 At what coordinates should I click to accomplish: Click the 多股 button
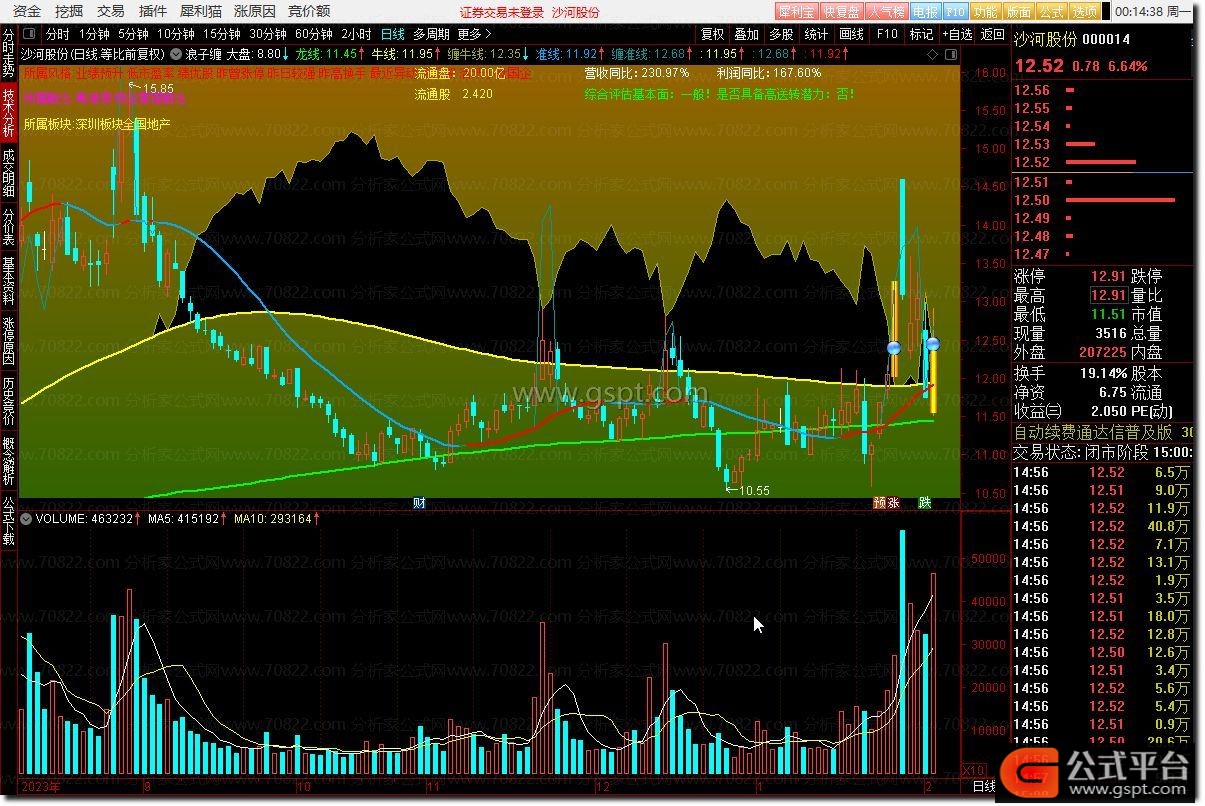coord(782,34)
